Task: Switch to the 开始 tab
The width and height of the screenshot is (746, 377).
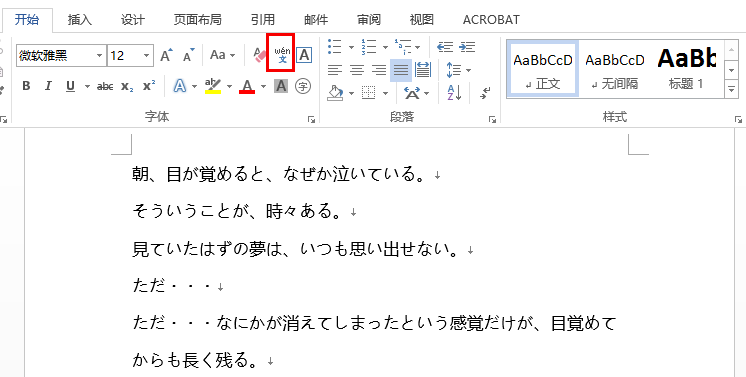Action: (x=27, y=20)
